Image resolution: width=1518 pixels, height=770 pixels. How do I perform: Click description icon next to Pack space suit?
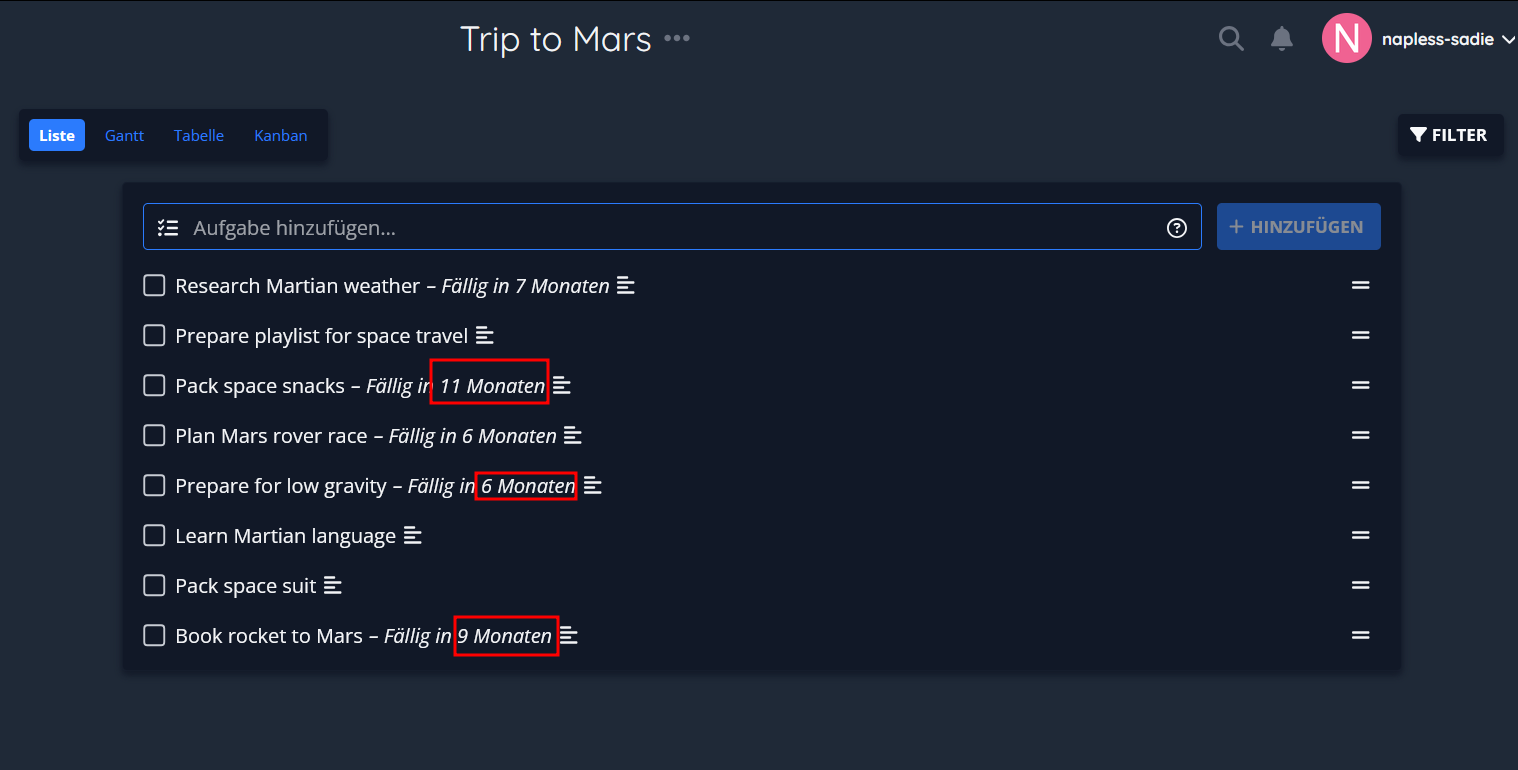click(333, 586)
